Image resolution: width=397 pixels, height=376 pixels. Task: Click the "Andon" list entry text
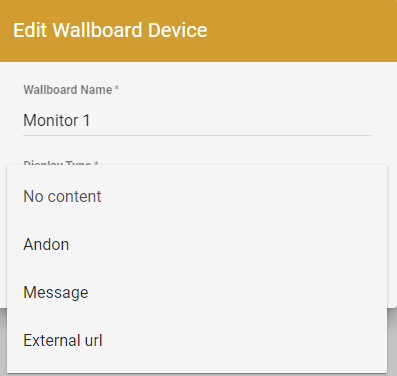click(46, 244)
